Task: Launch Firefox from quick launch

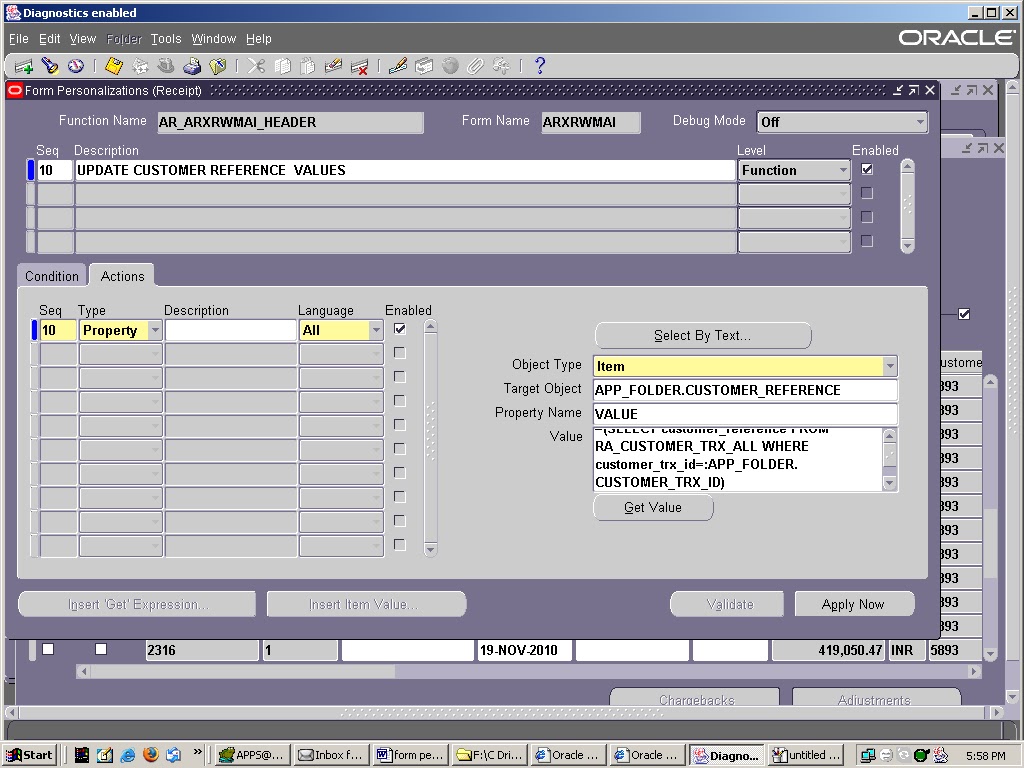Action: [x=151, y=755]
